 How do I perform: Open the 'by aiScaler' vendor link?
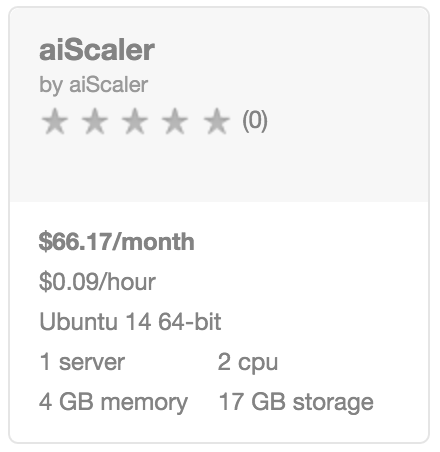[x=93, y=85]
